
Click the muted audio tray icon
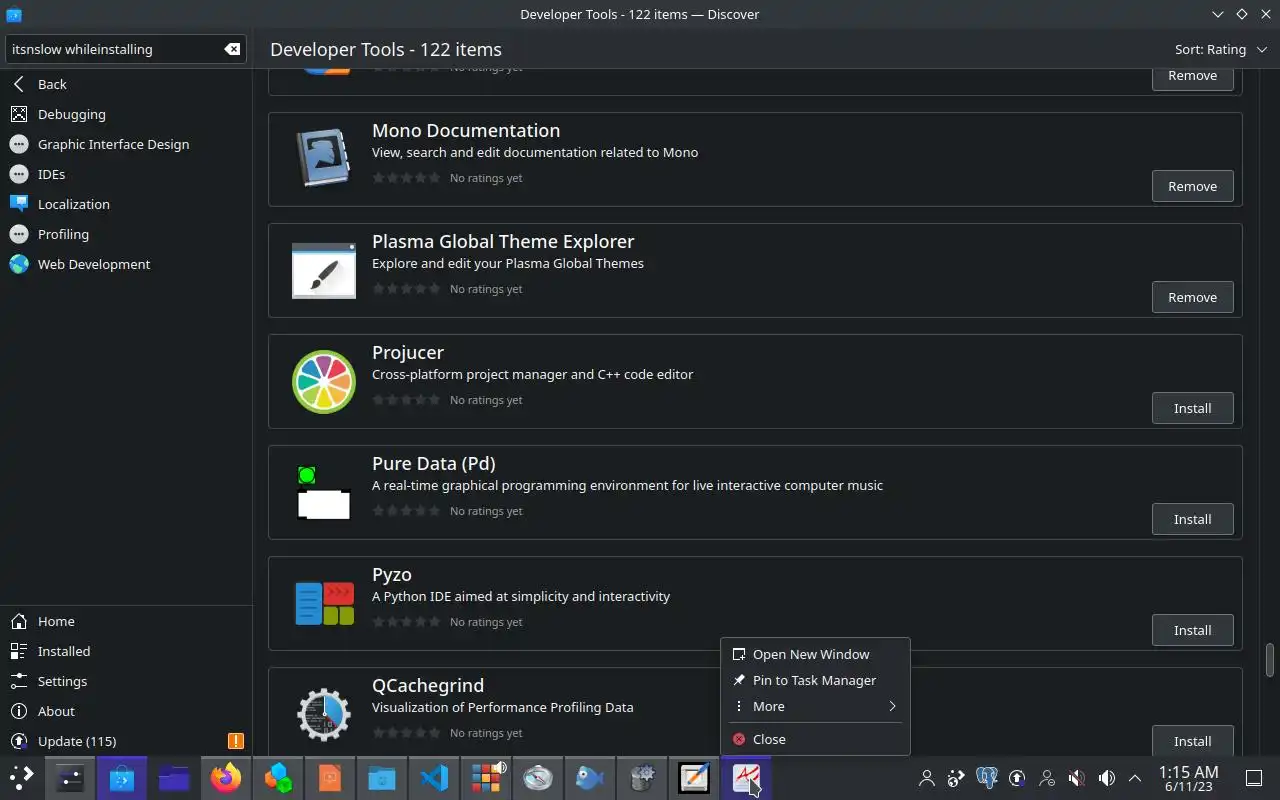(1077, 778)
